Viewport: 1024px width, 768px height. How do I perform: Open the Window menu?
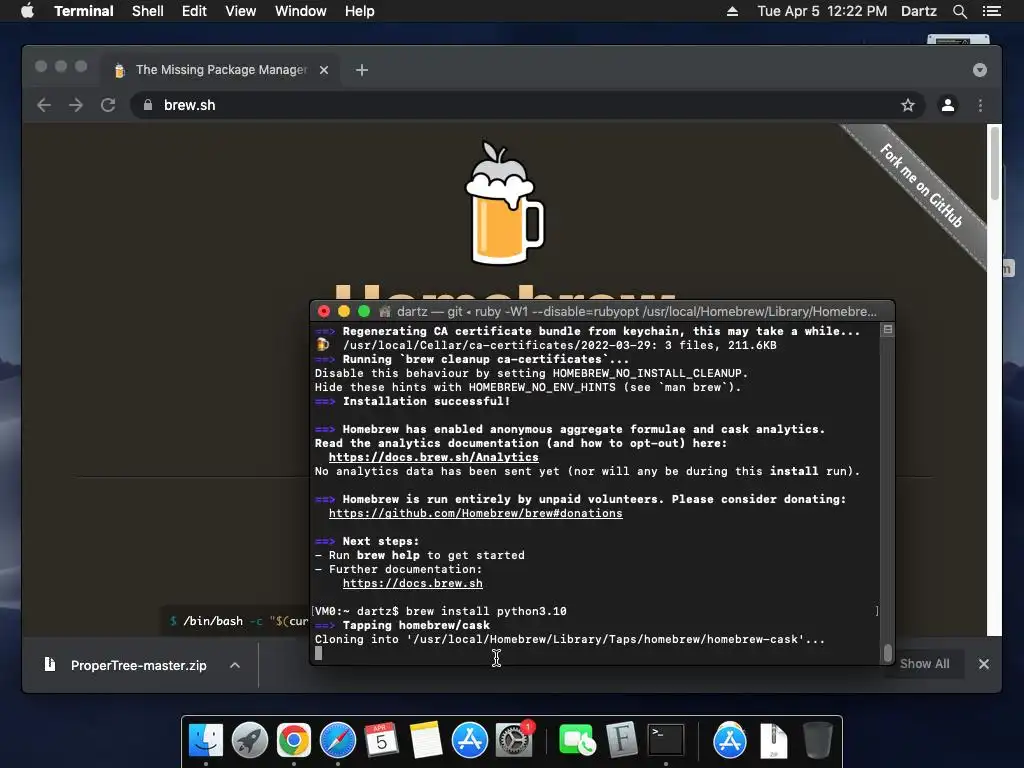pyautogui.click(x=300, y=11)
